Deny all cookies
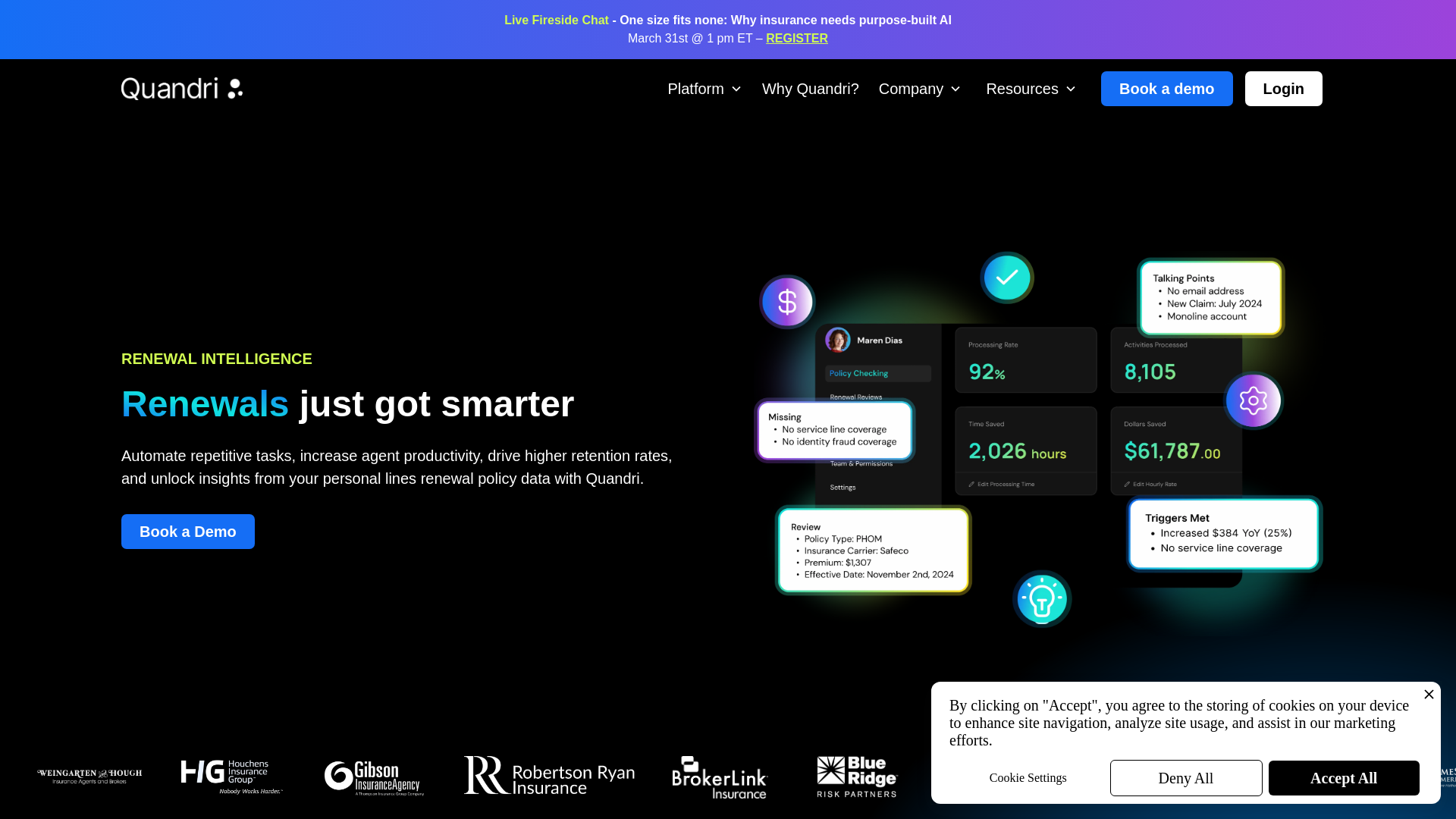Viewport: 1456px width, 819px height. (1186, 778)
